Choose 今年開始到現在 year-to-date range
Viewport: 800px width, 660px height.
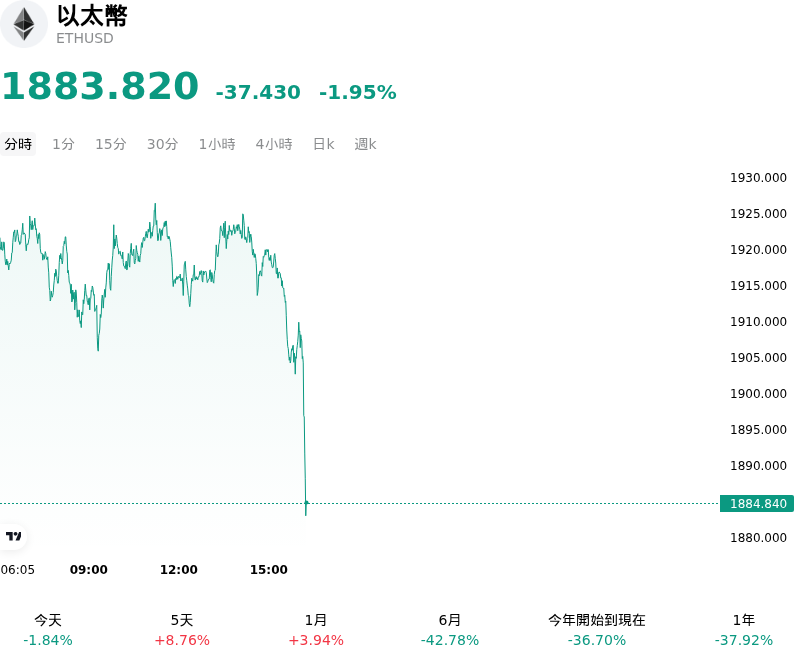tap(597, 630)
